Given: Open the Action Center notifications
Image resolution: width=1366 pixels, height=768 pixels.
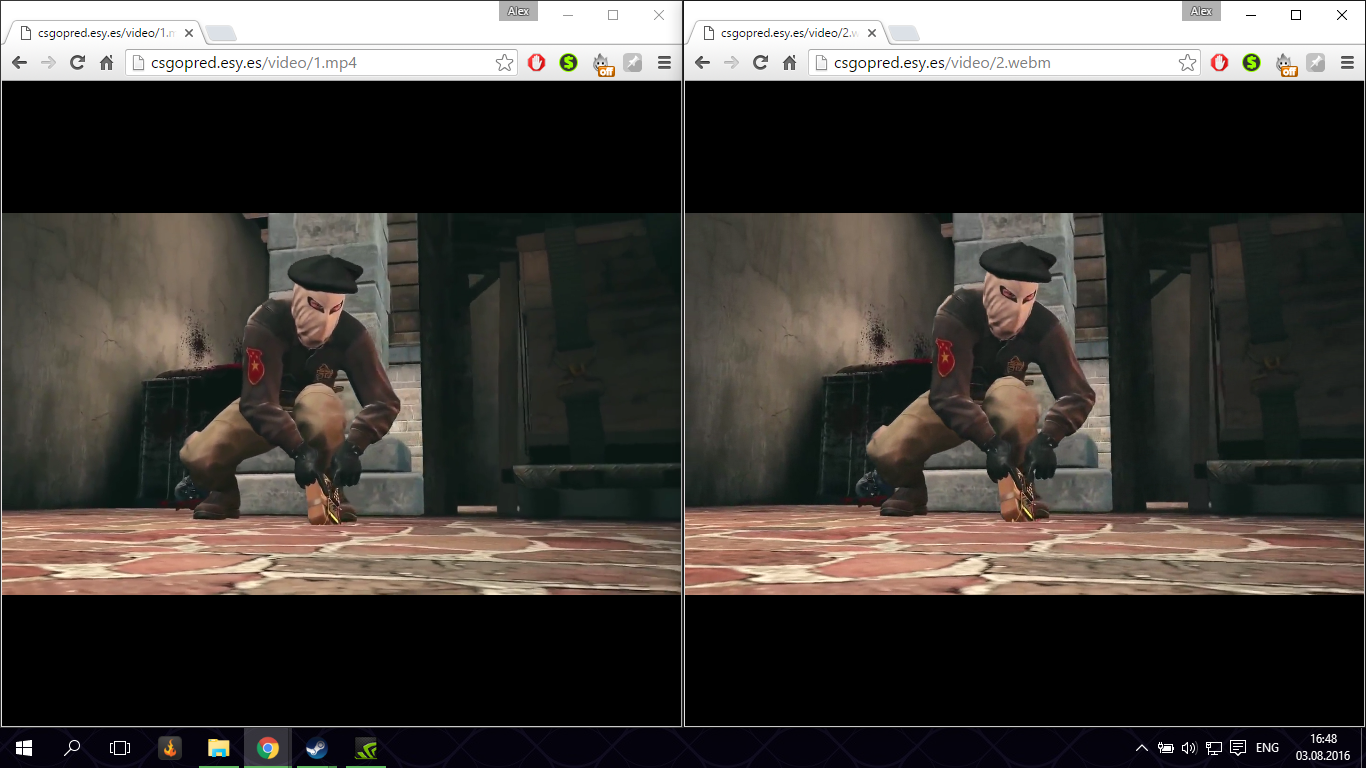Looking at the screenshot, I should (x=1238, y=748).
